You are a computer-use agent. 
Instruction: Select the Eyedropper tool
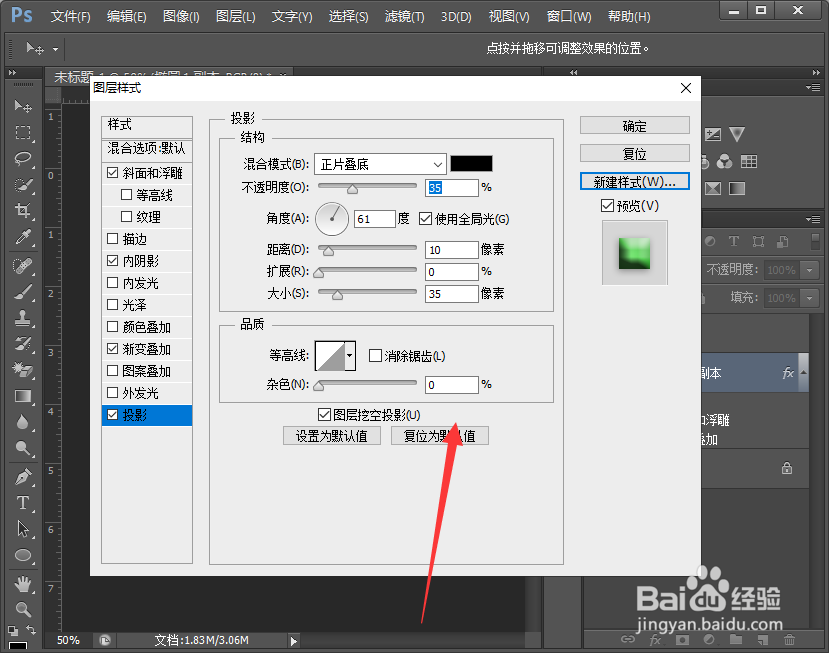coord(23,237)
